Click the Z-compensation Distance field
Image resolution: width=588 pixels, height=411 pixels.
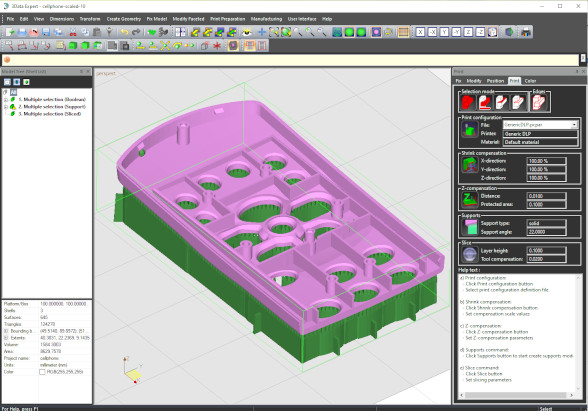point(546,196)
